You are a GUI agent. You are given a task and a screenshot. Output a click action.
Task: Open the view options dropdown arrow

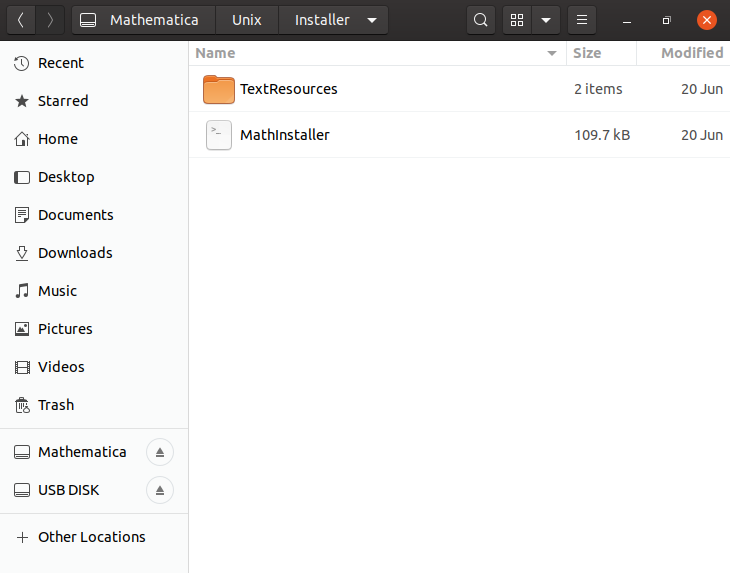coord(546,20)
